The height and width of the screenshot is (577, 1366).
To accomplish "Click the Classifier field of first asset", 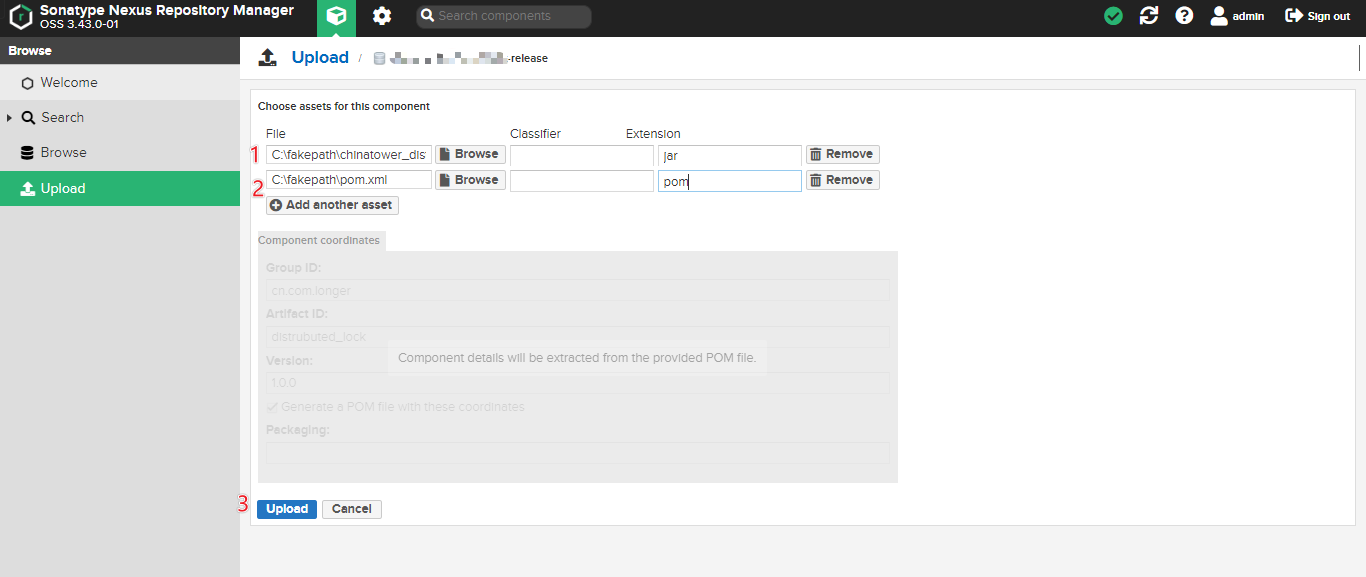I will [x=581, y=155].
